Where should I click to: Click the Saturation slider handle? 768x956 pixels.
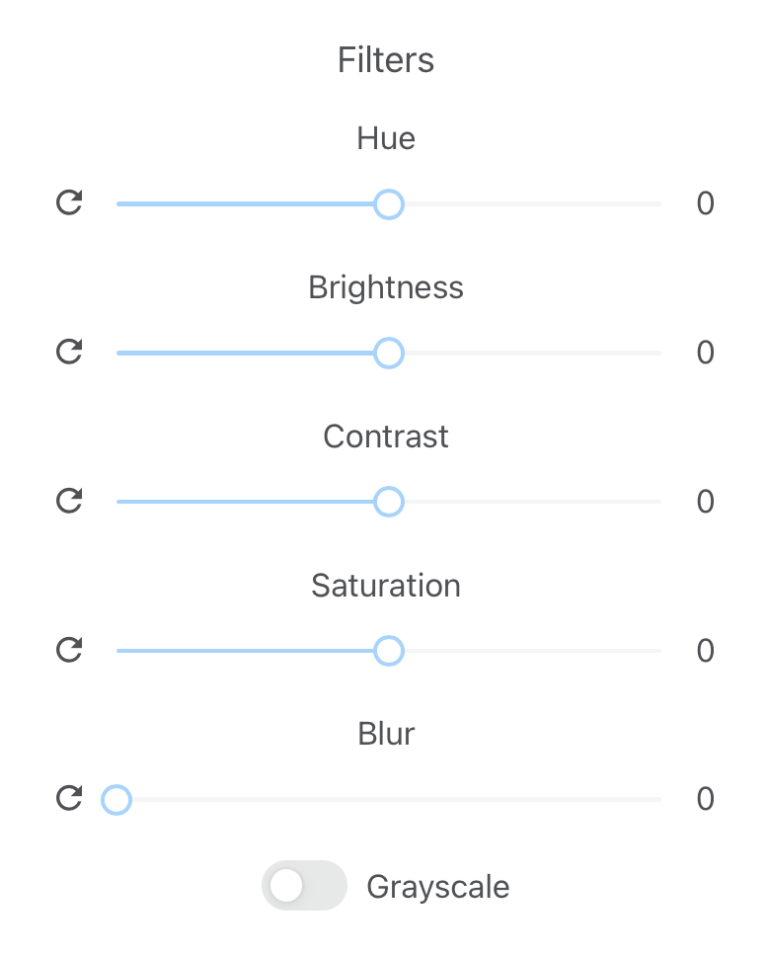pyautogui.click(x=388, y=651)
